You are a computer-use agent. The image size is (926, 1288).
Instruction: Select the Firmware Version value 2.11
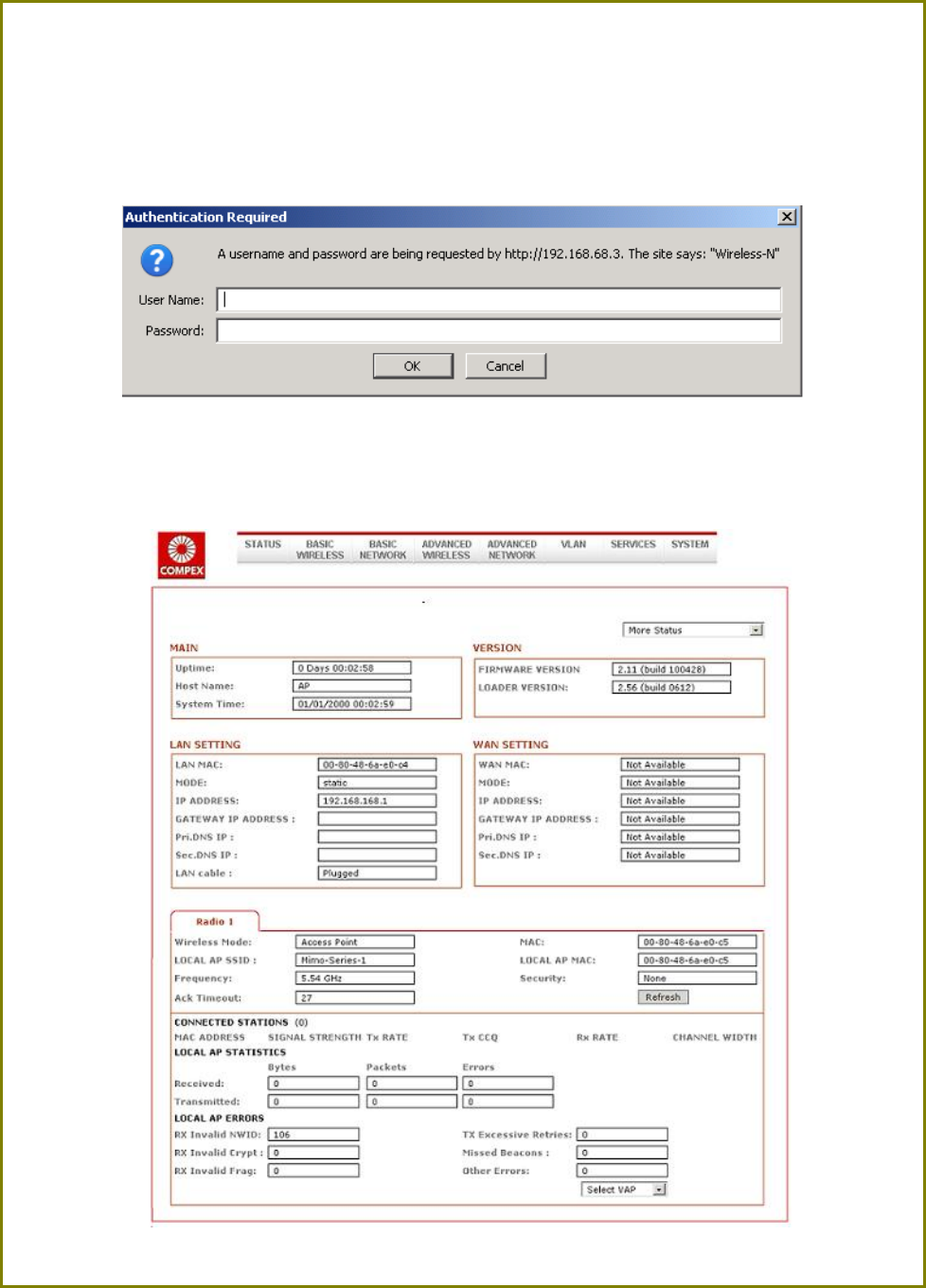pyautogui.click(x=671, y=669)
